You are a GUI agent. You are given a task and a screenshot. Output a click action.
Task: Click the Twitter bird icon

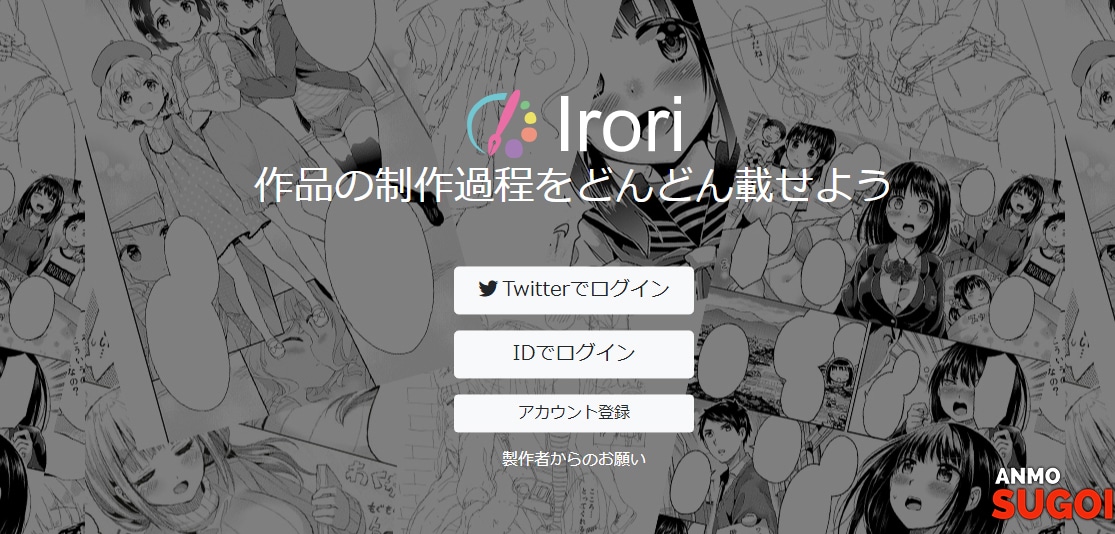pos(487,289)
